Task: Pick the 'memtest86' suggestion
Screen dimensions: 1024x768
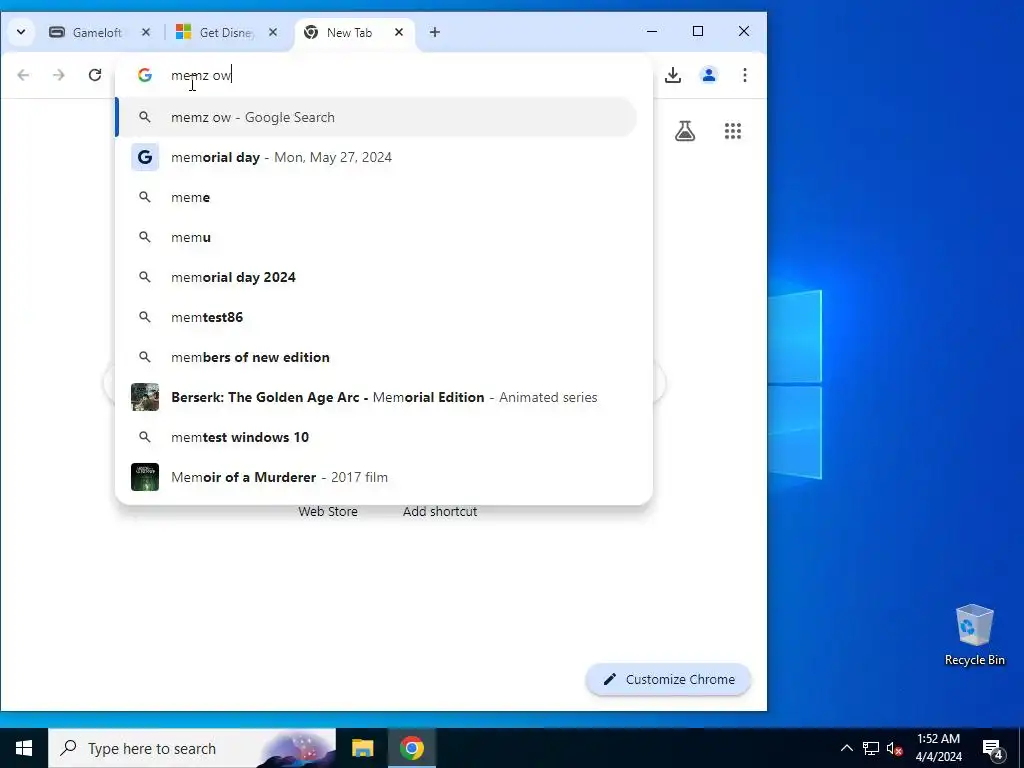Action: pos(377,317)
